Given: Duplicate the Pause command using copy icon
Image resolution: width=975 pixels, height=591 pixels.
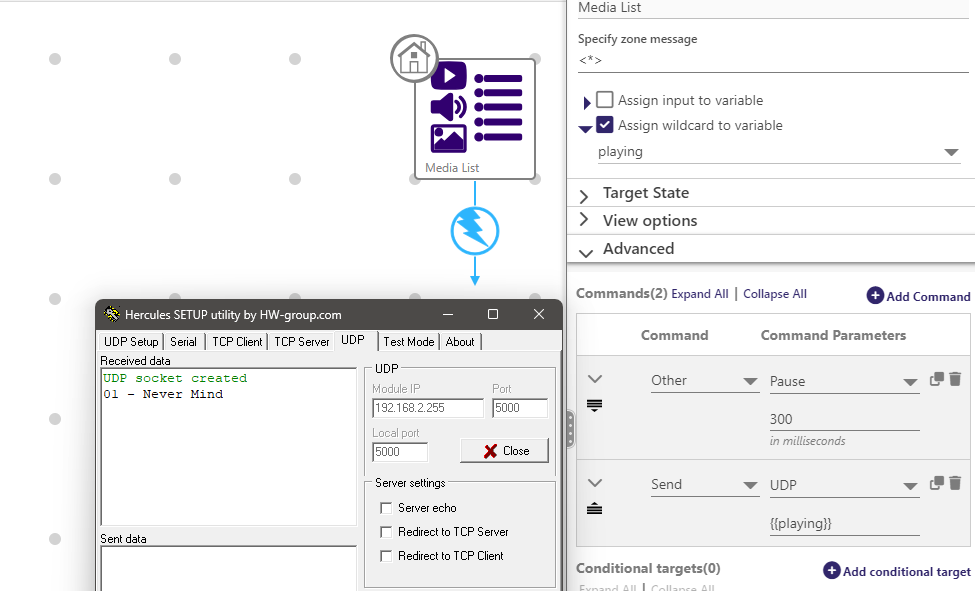Looking at the screenshot, I should coord(937,379).
